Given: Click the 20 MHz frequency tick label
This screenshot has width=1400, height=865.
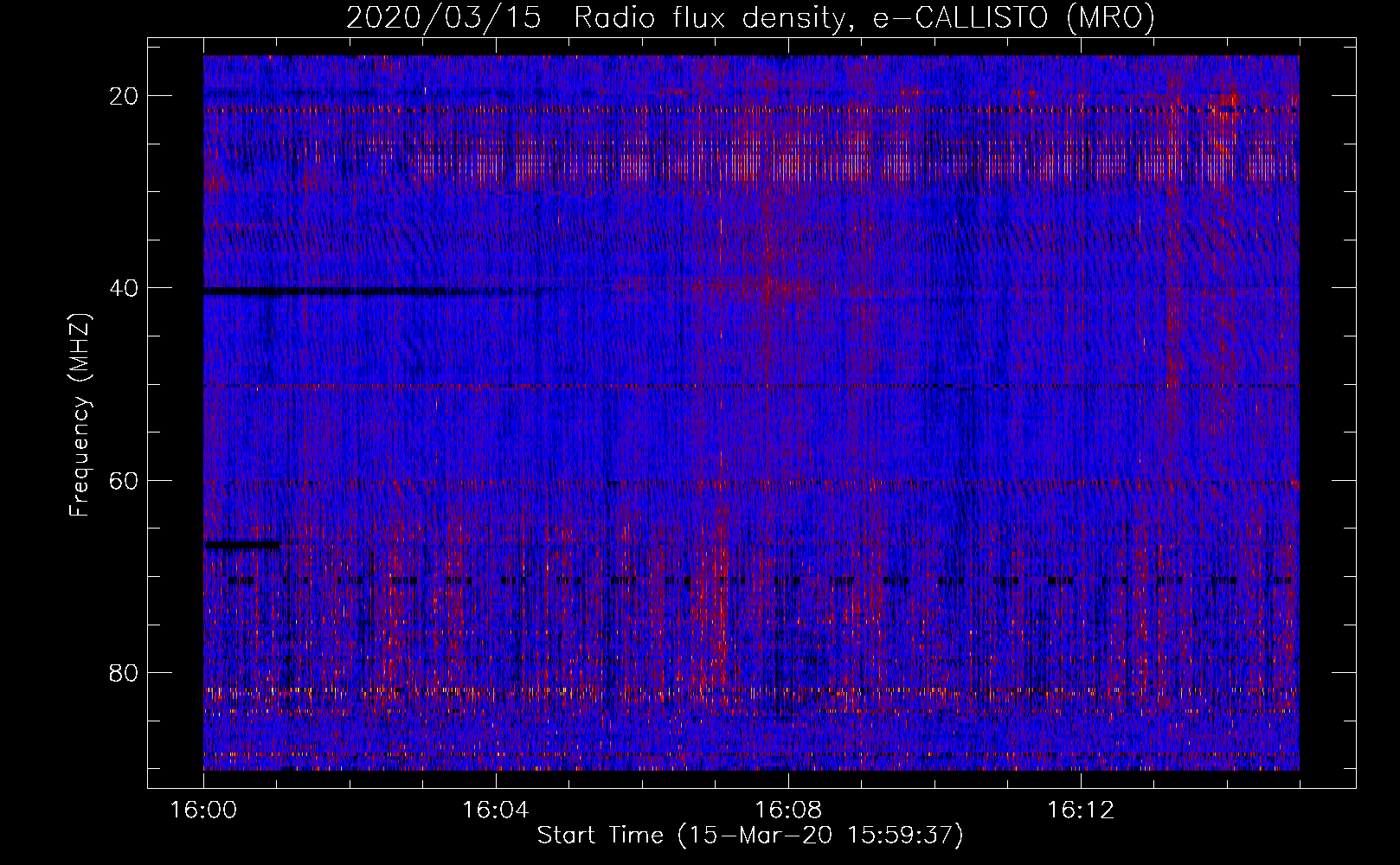Looking at the screenshot, I should (125, 95).
